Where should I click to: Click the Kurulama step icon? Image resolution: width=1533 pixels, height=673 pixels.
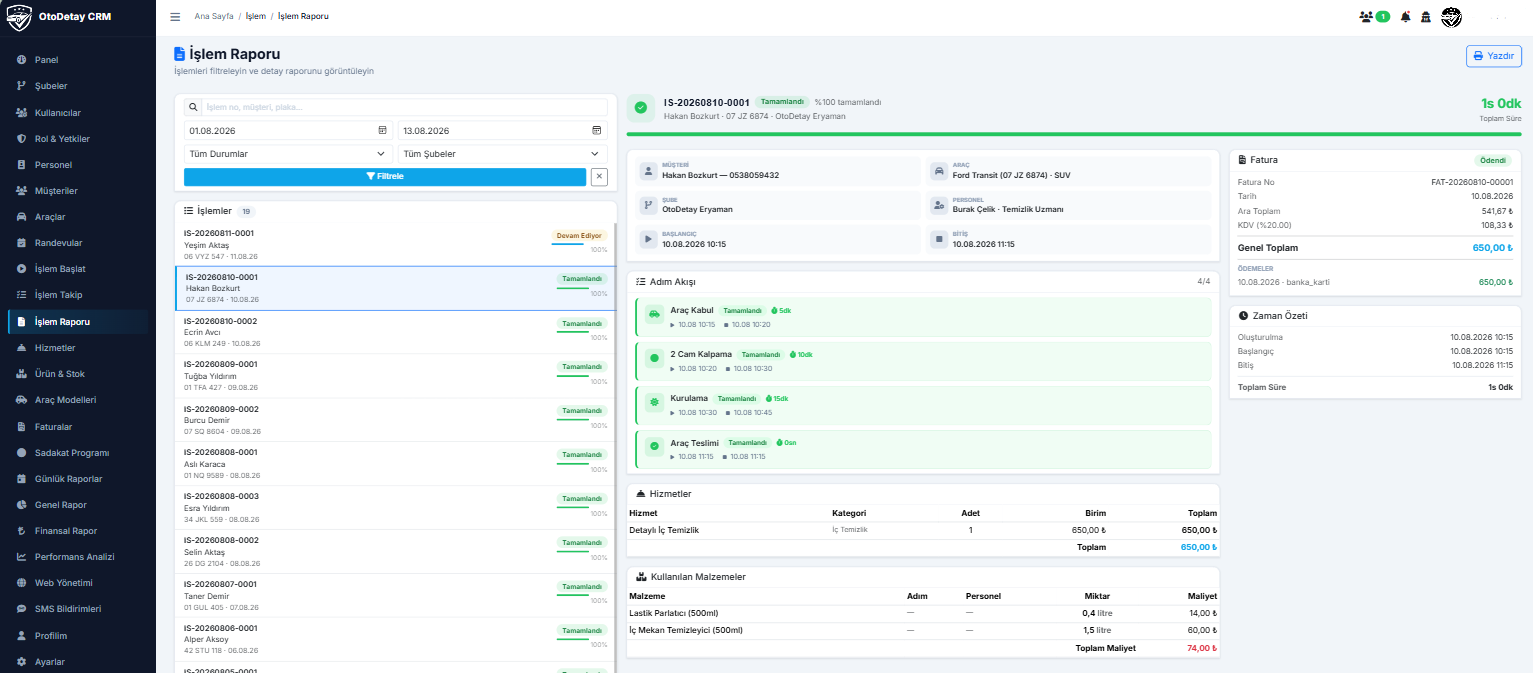point(654,402)
